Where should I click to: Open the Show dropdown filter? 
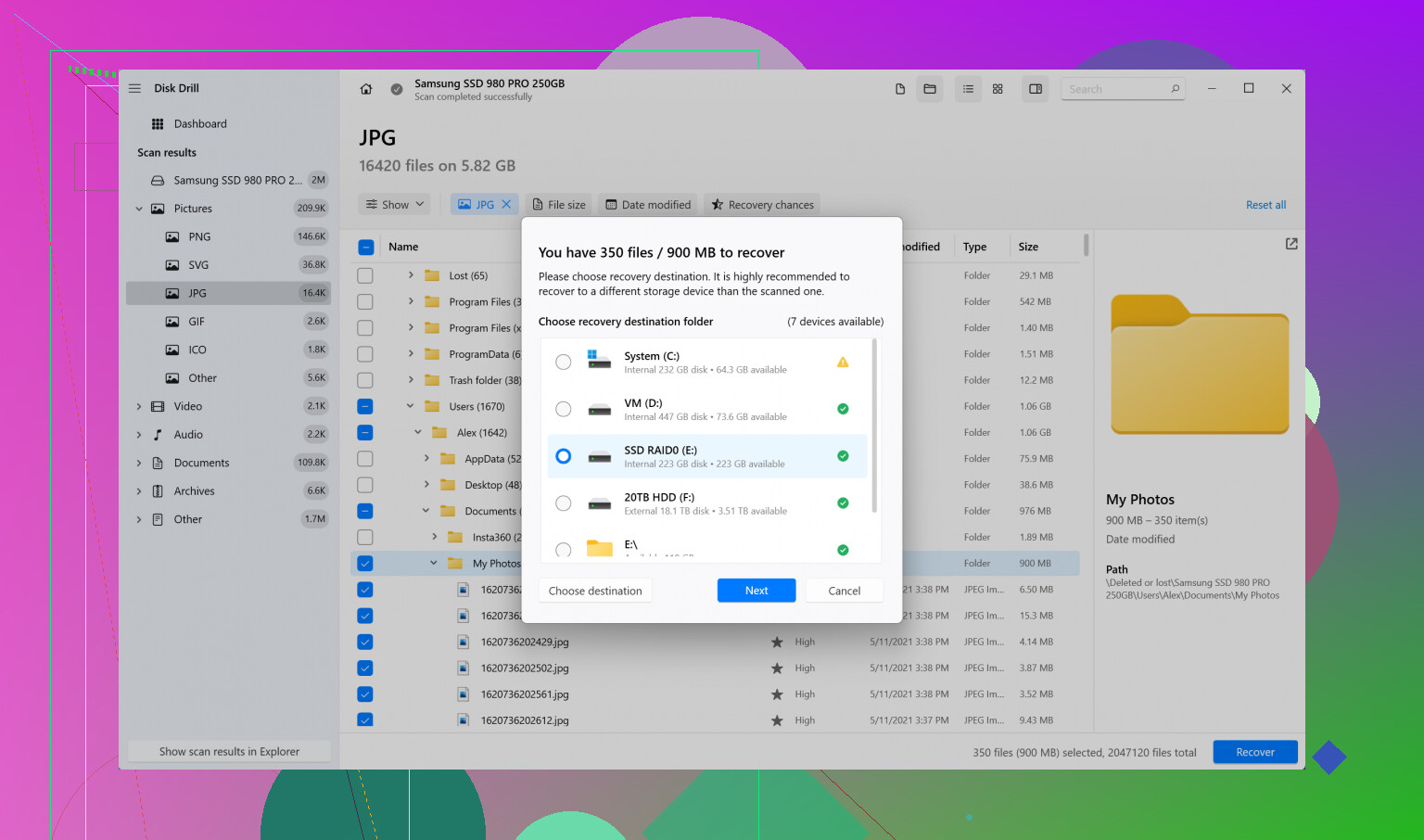395,204
